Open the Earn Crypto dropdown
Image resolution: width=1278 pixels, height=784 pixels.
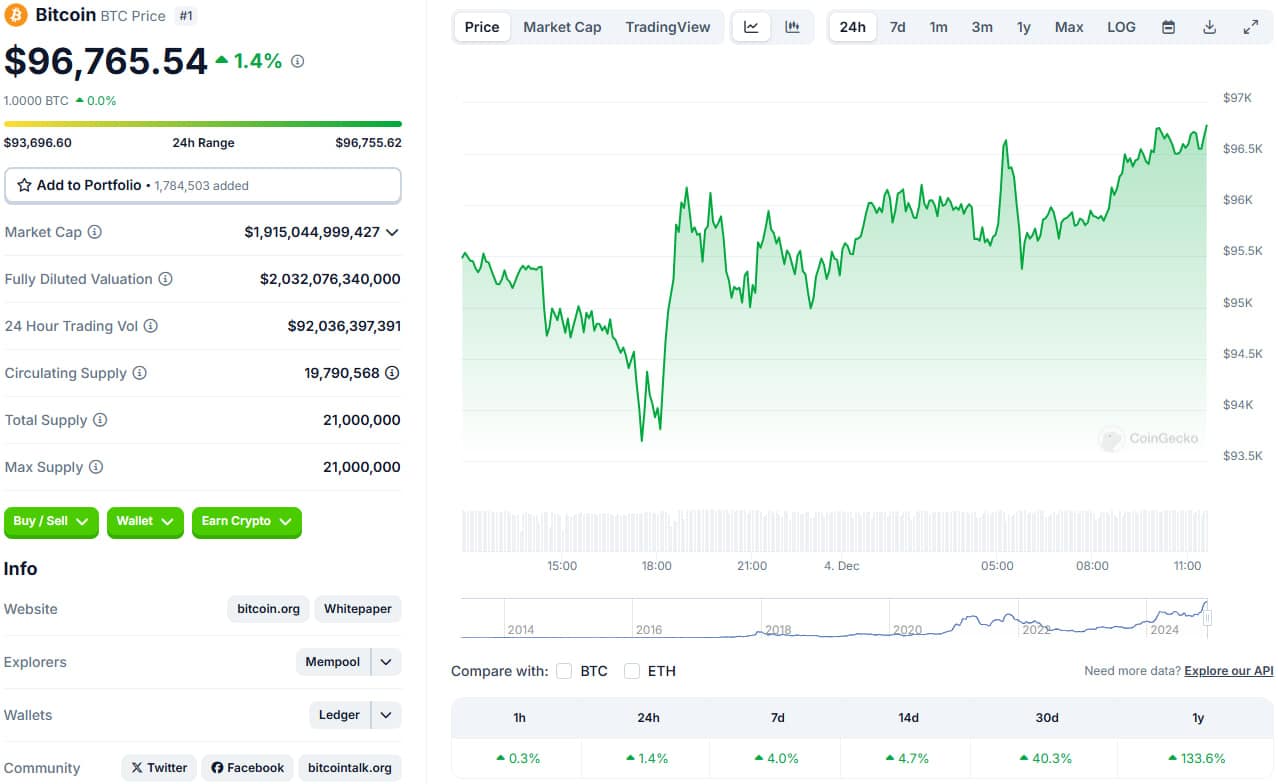[246, 522]
